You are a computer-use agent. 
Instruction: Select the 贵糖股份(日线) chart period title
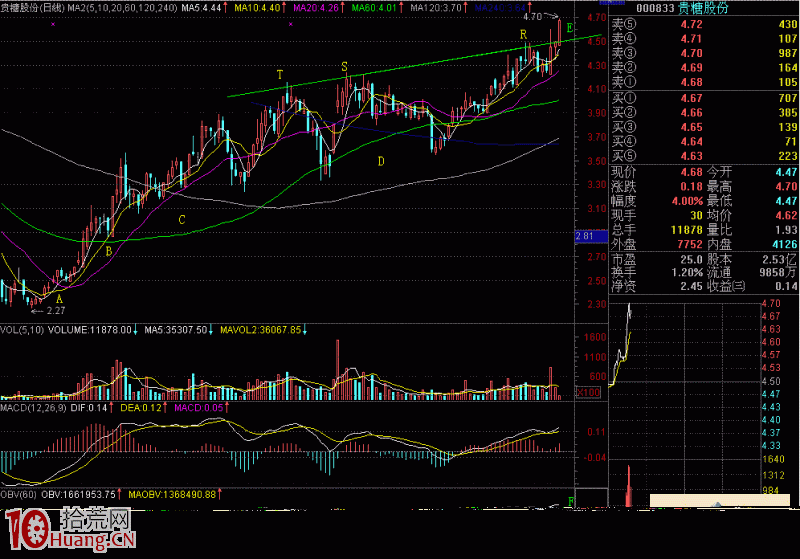click(x=32, y=6)
